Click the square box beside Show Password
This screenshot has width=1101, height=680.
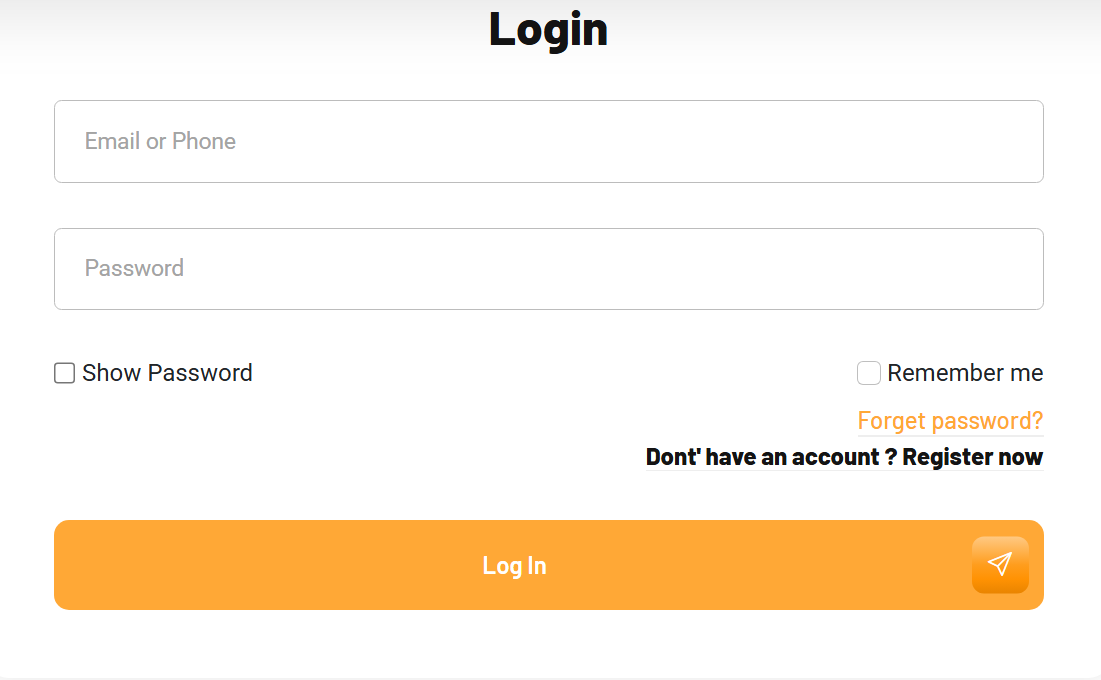point(65,373)
